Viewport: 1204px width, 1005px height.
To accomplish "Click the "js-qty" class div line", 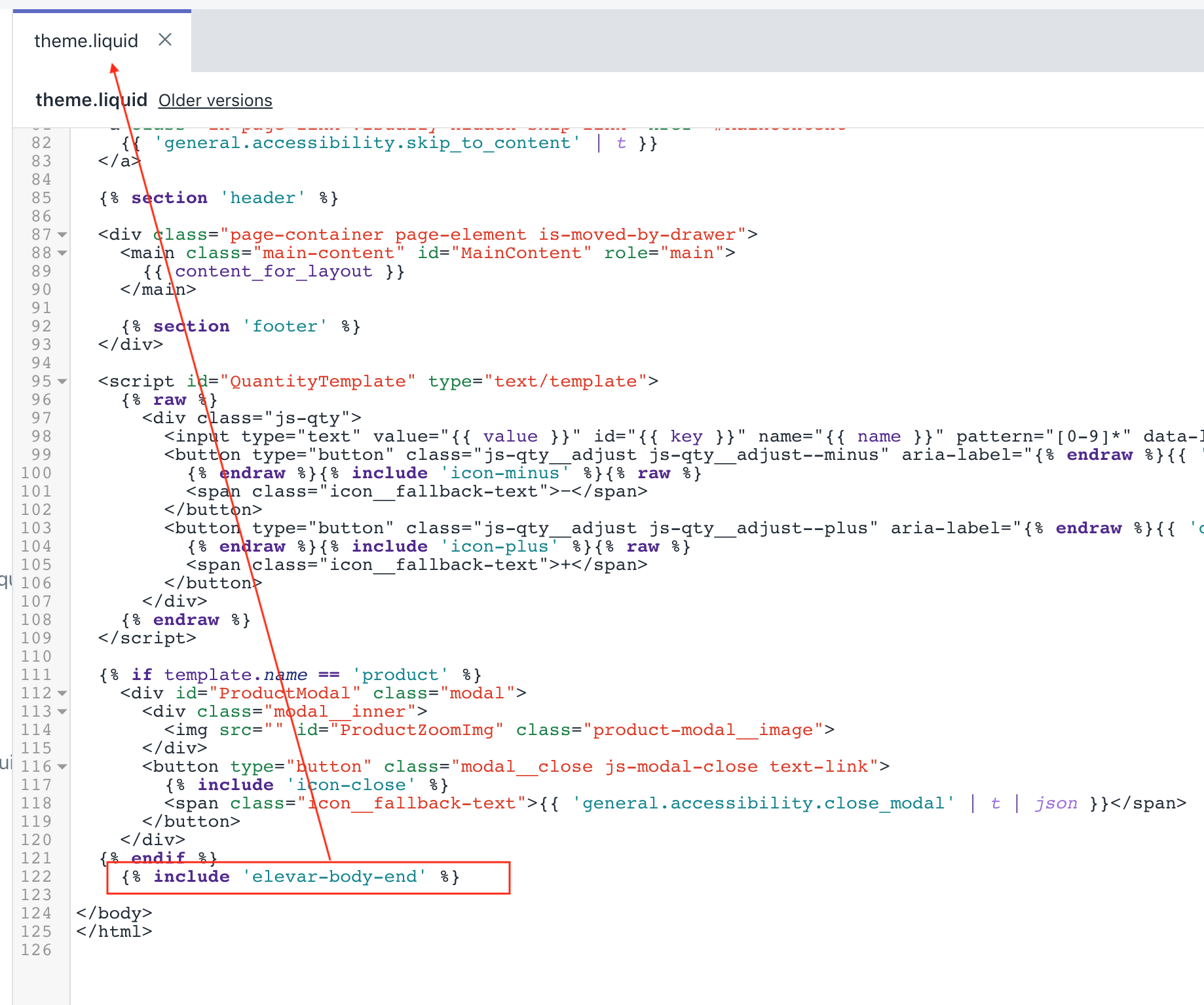I will (252, 418).
